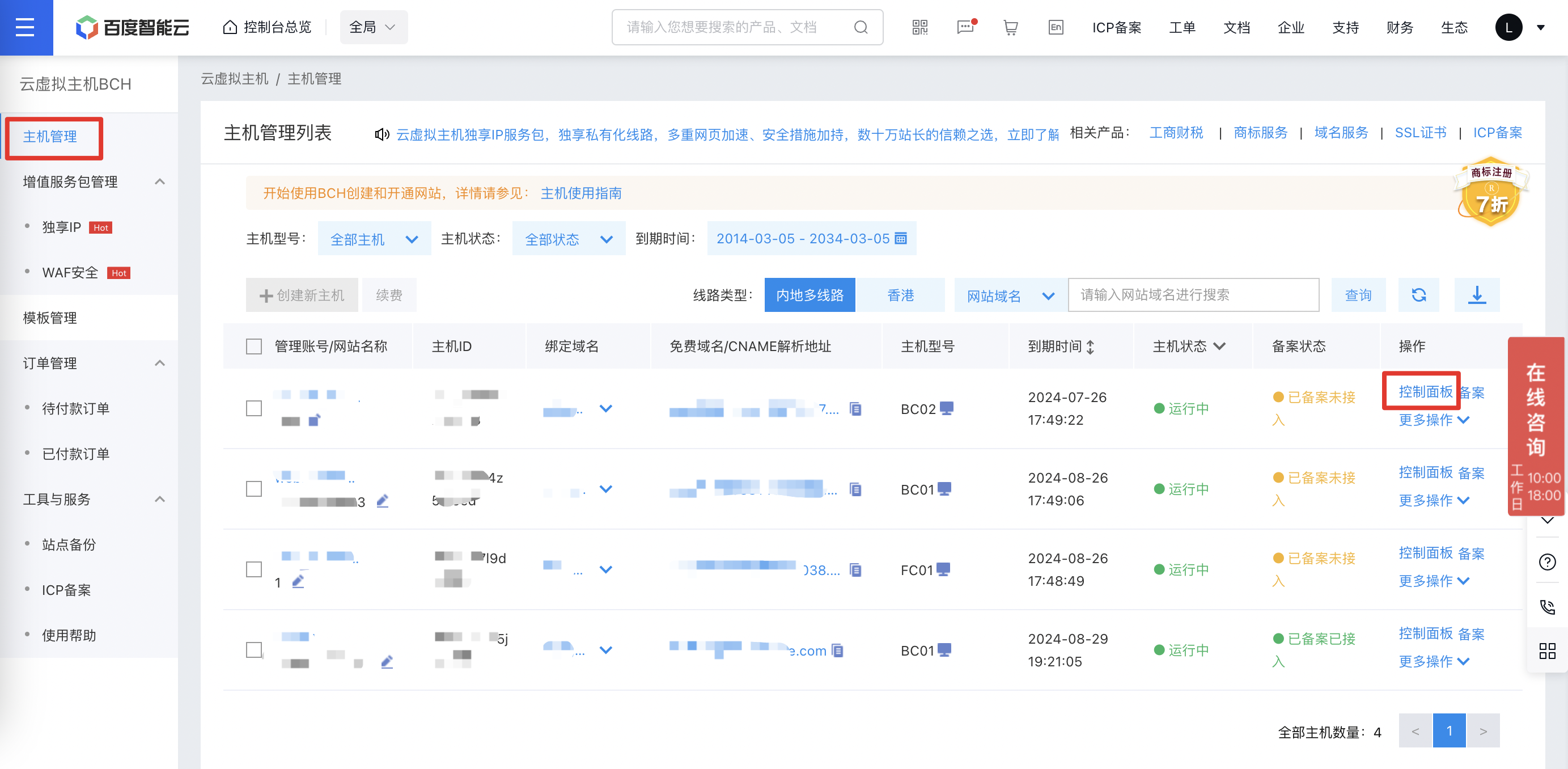Click the calendar icon in date range
1568x769 pixels.
tap(901, 238)
